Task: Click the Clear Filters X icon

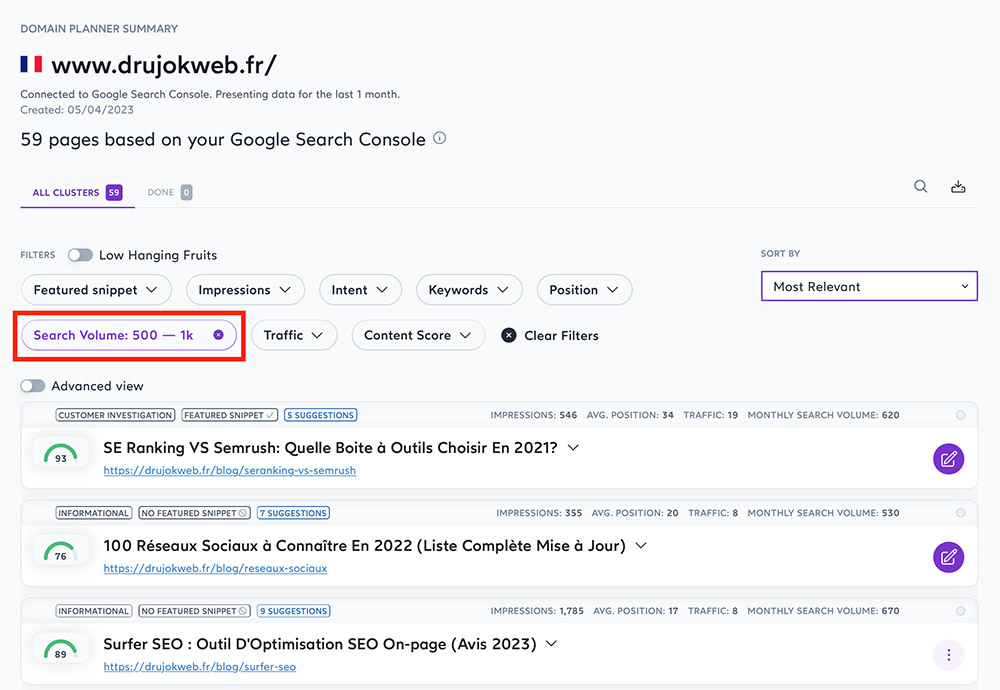Action: coord(508,335)
